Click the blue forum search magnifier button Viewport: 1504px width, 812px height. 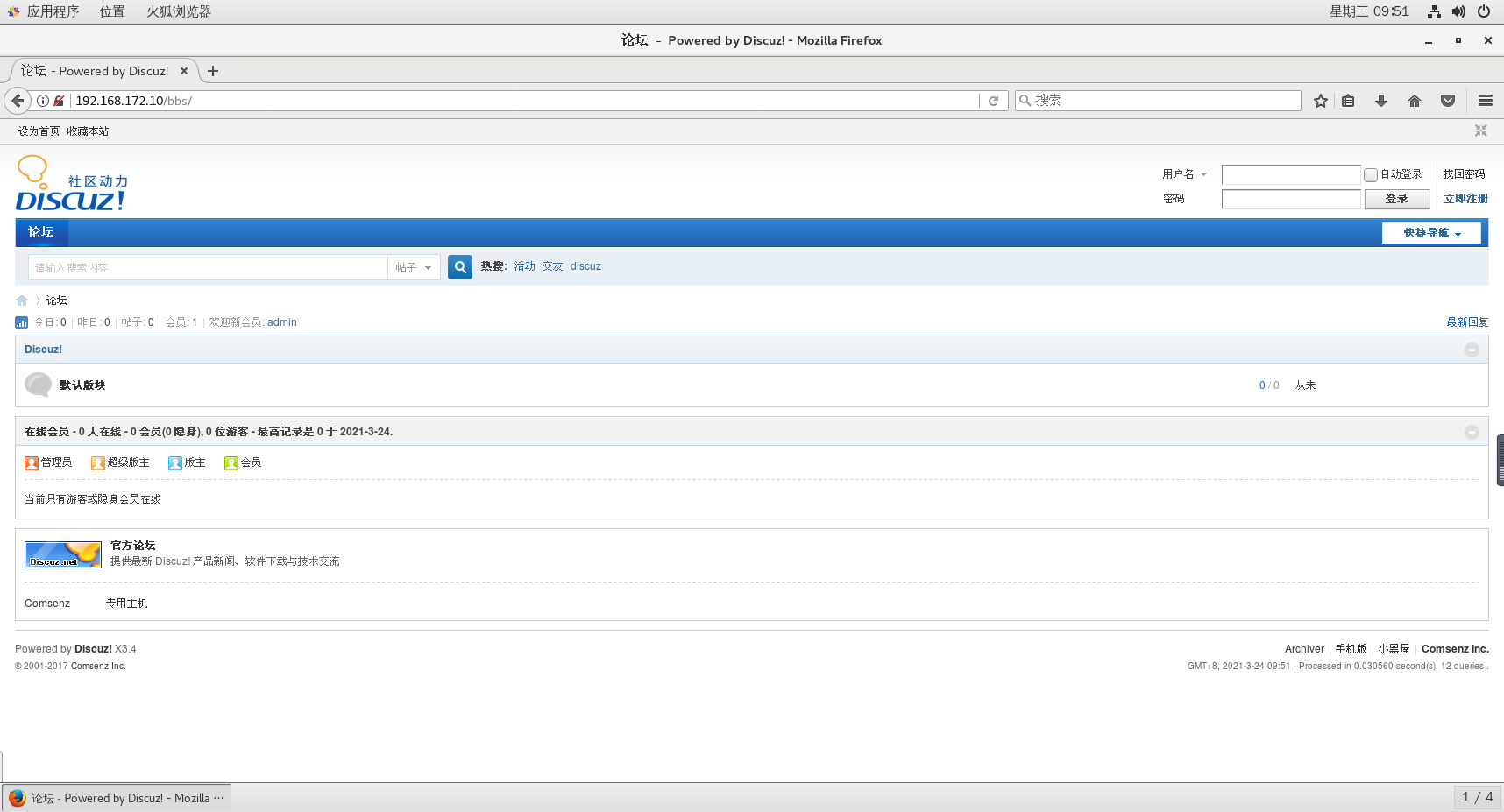(x=460, y=267)
